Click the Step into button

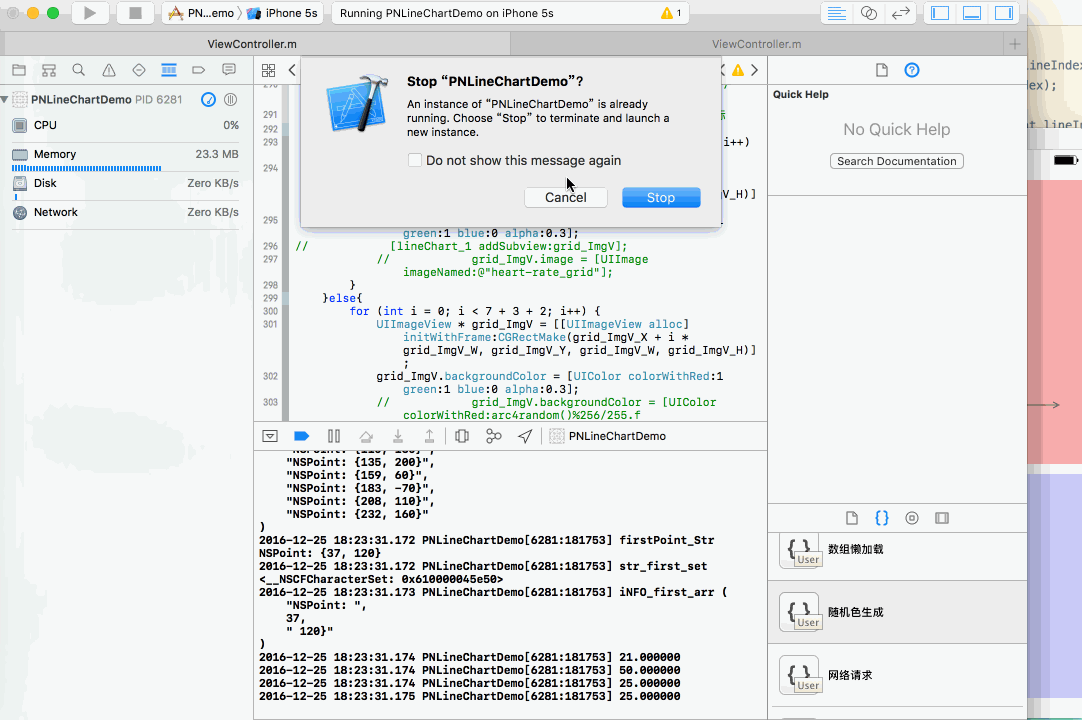point(398,436)
